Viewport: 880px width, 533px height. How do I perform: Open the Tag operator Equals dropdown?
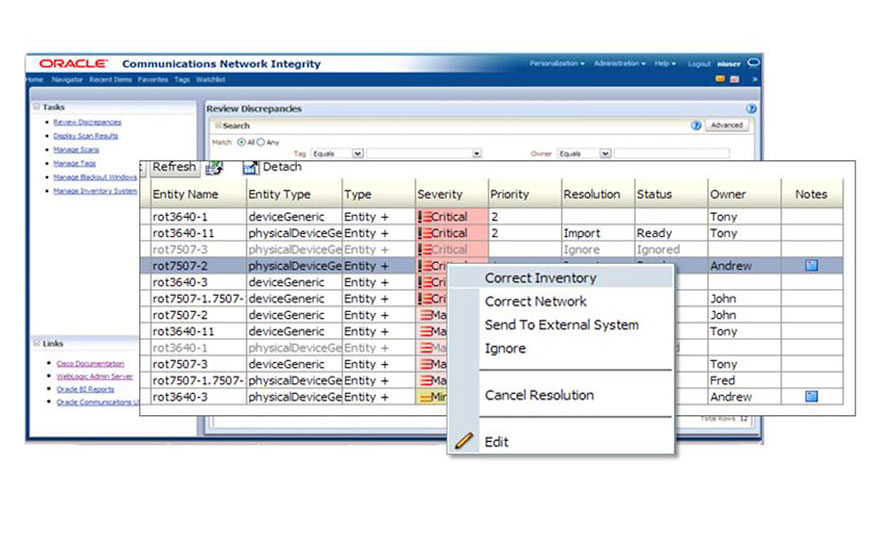337,153
